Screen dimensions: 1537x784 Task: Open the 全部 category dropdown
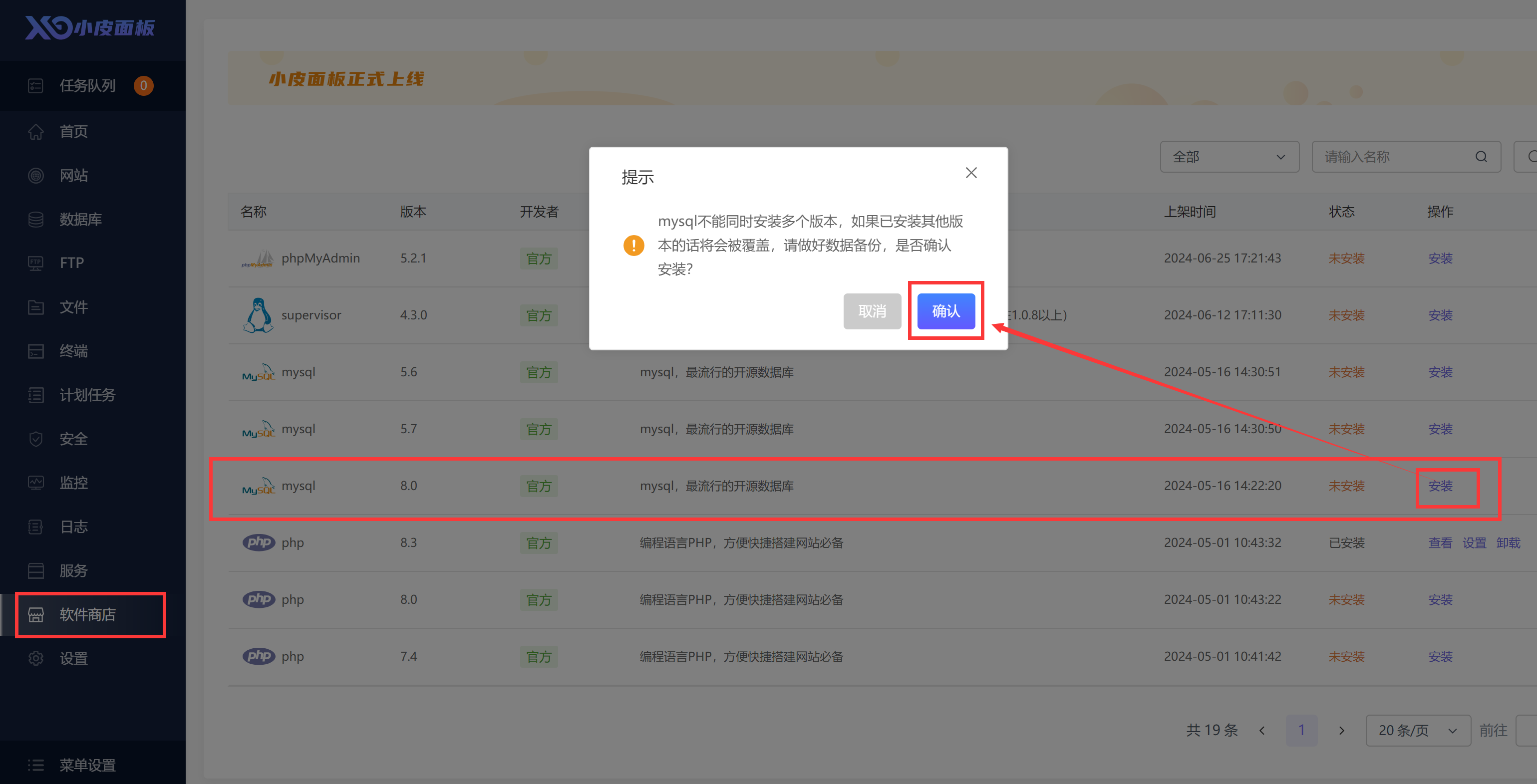(1229, 157)
